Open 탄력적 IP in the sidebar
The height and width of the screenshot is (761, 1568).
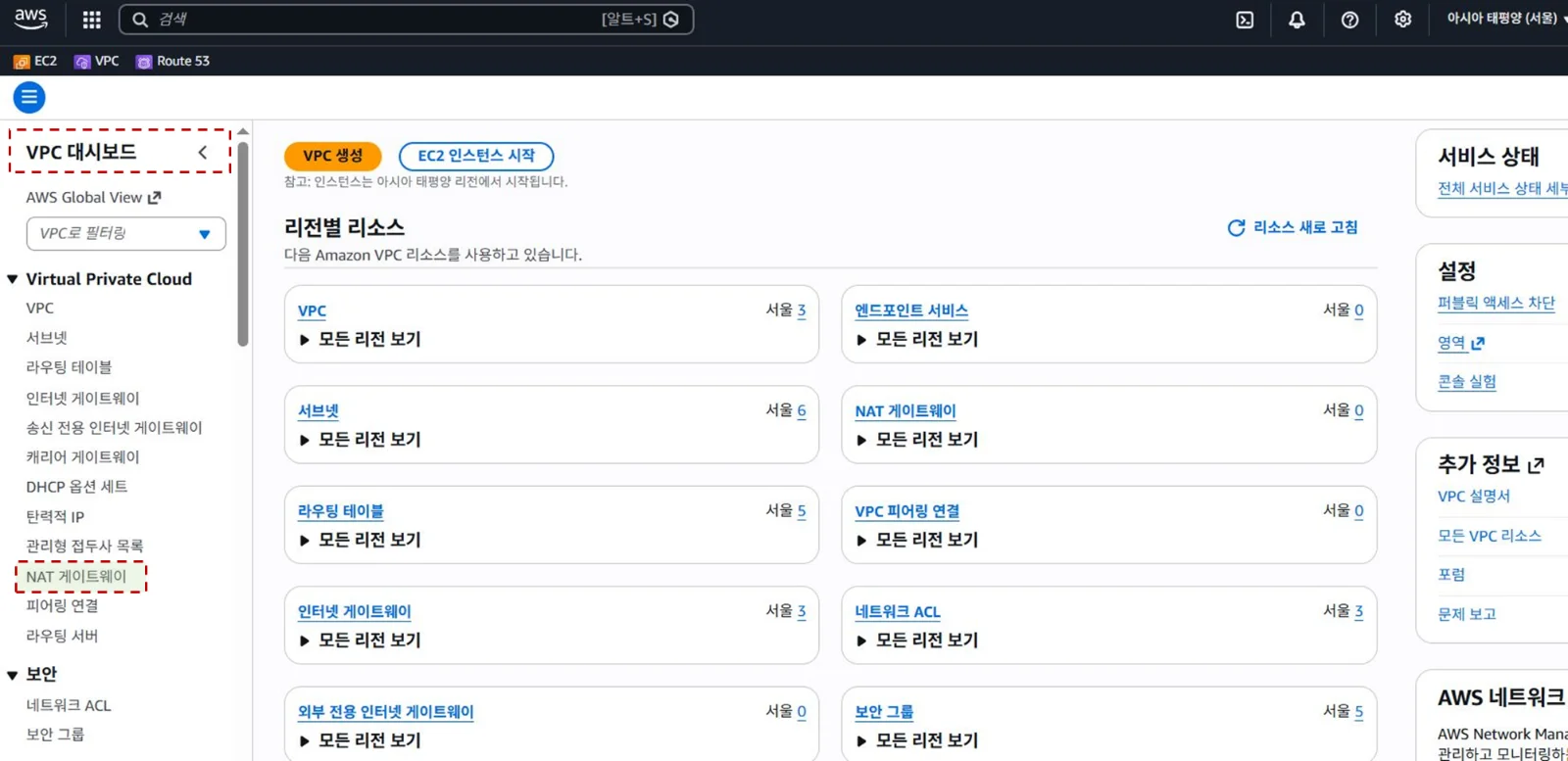click(x=55, y=516)
